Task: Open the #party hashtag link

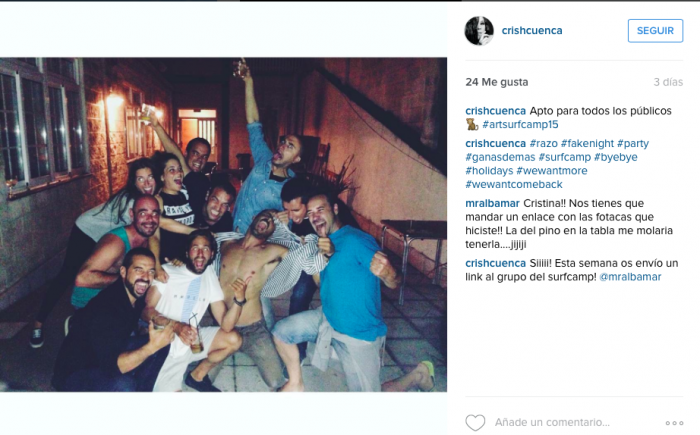Action: pos(633,143)
